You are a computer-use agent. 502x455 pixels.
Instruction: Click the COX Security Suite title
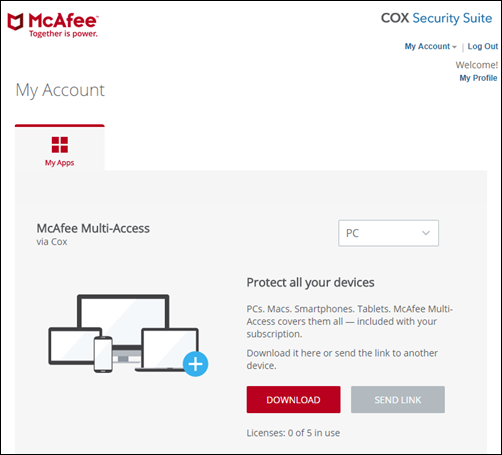click(x=436, y=18)
